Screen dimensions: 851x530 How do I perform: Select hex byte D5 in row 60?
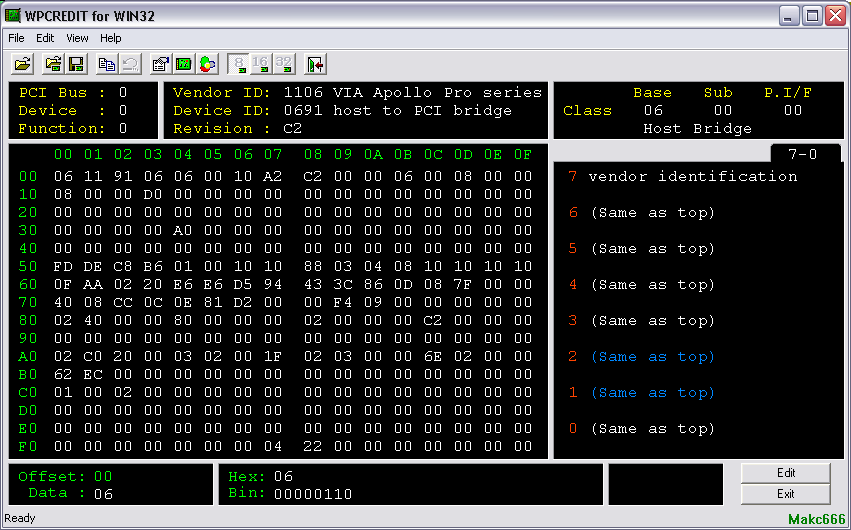click(x=243, y=284)
